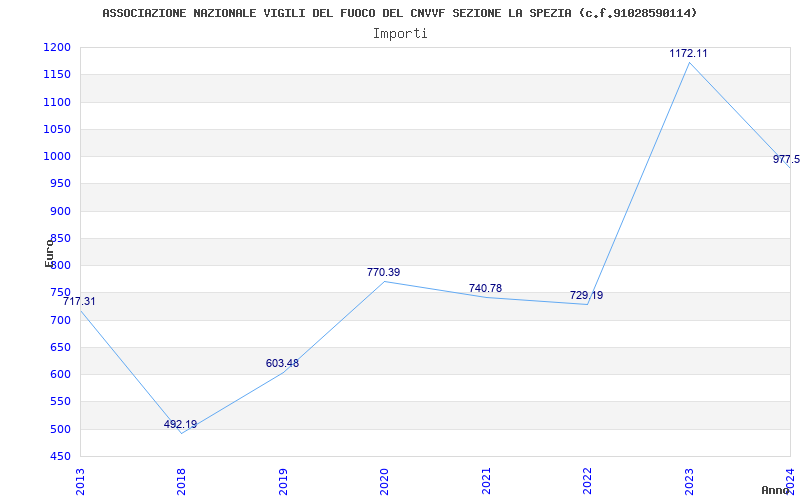Click y-axis tick 900
This screenshot has height=500, width=800.
60,211
